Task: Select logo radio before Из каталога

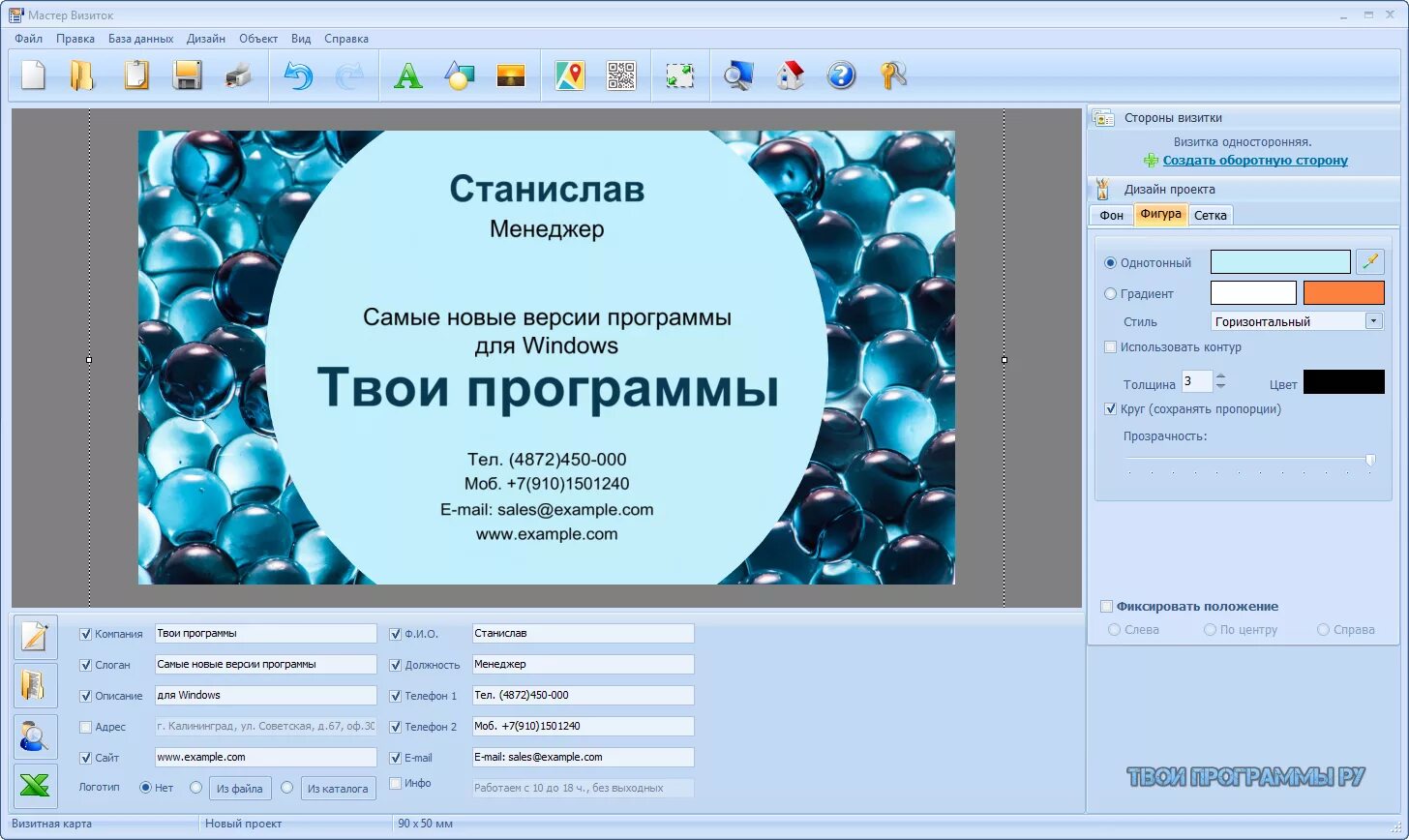Action: click(287, 788)
